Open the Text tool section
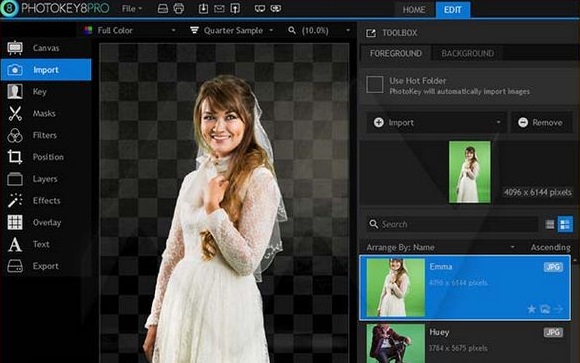This screenshot has width=580, height=363. point(46,244)
